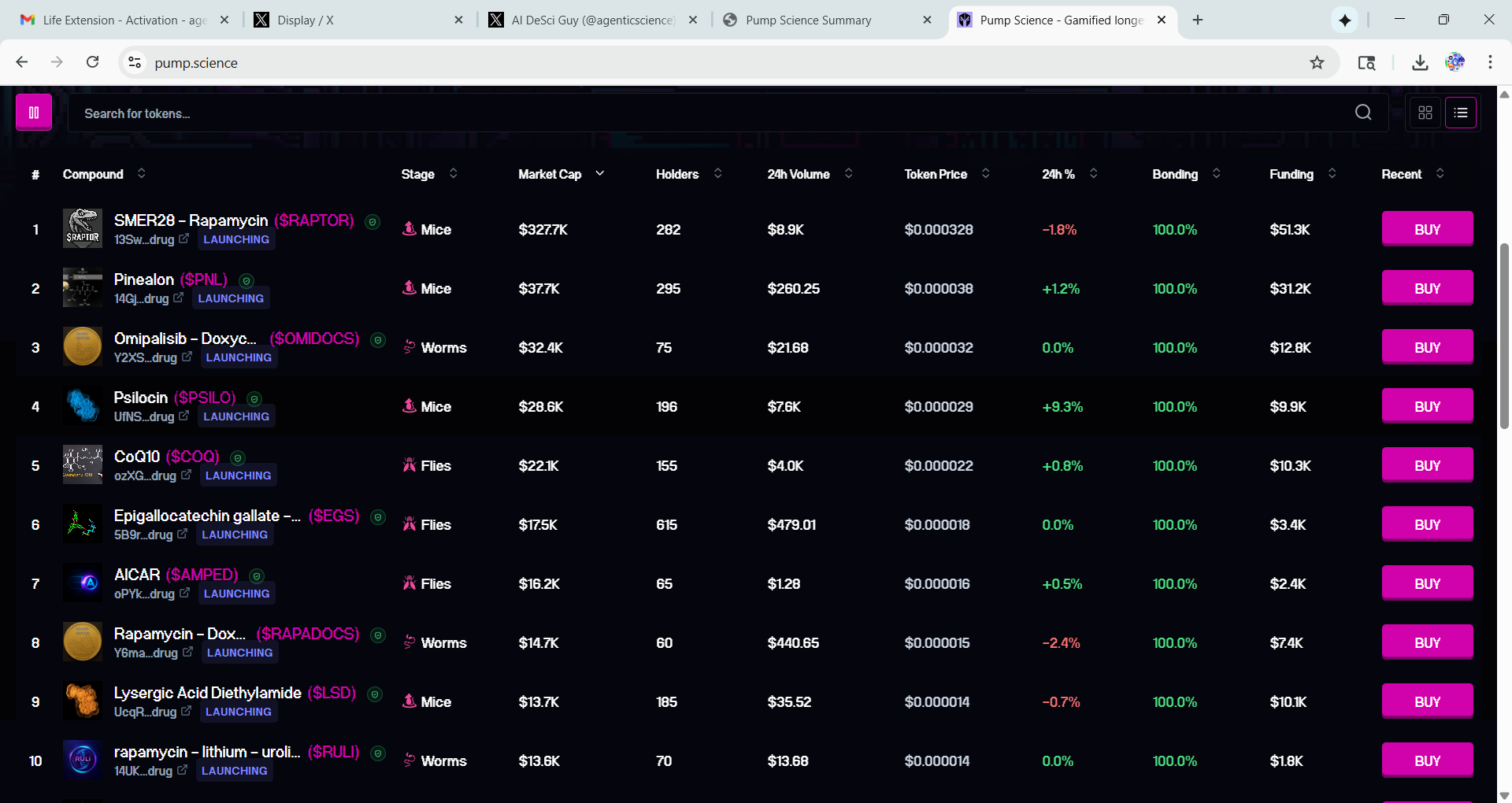Click the Worms icon on Rapamycin-Dox row
Viewport: 1512px width, 803px height.
pyautogui.click(x=409, y=642)
